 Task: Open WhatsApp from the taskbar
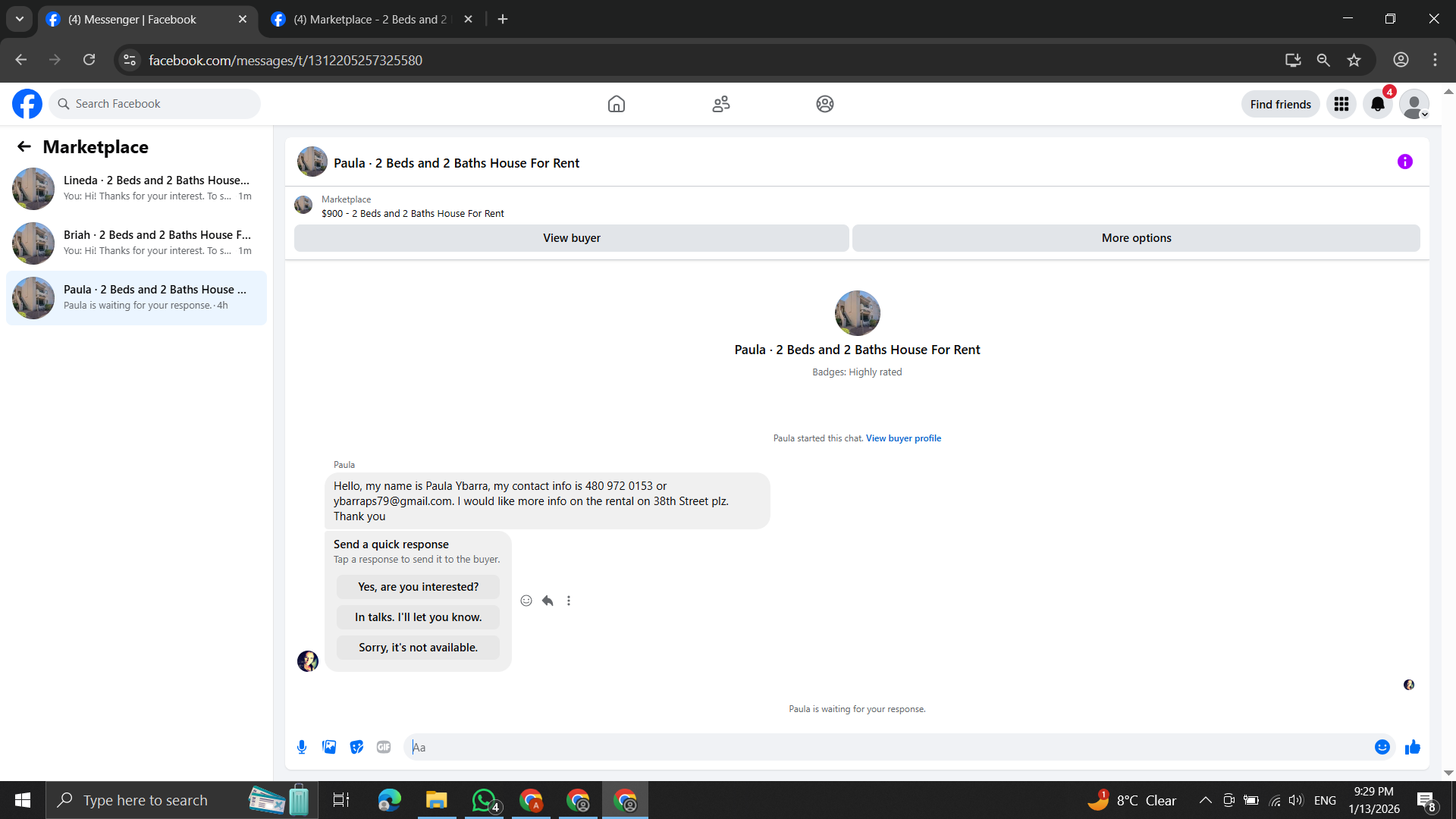(484, 800)
